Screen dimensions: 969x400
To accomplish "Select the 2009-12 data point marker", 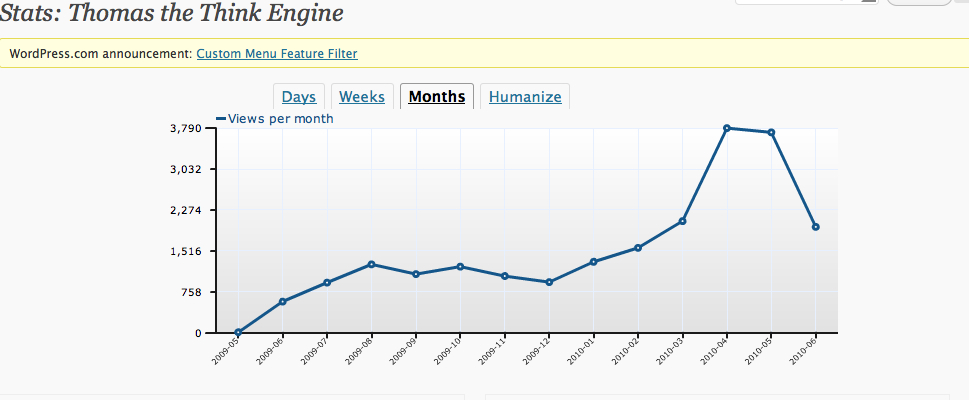I will tap(549, 282).
